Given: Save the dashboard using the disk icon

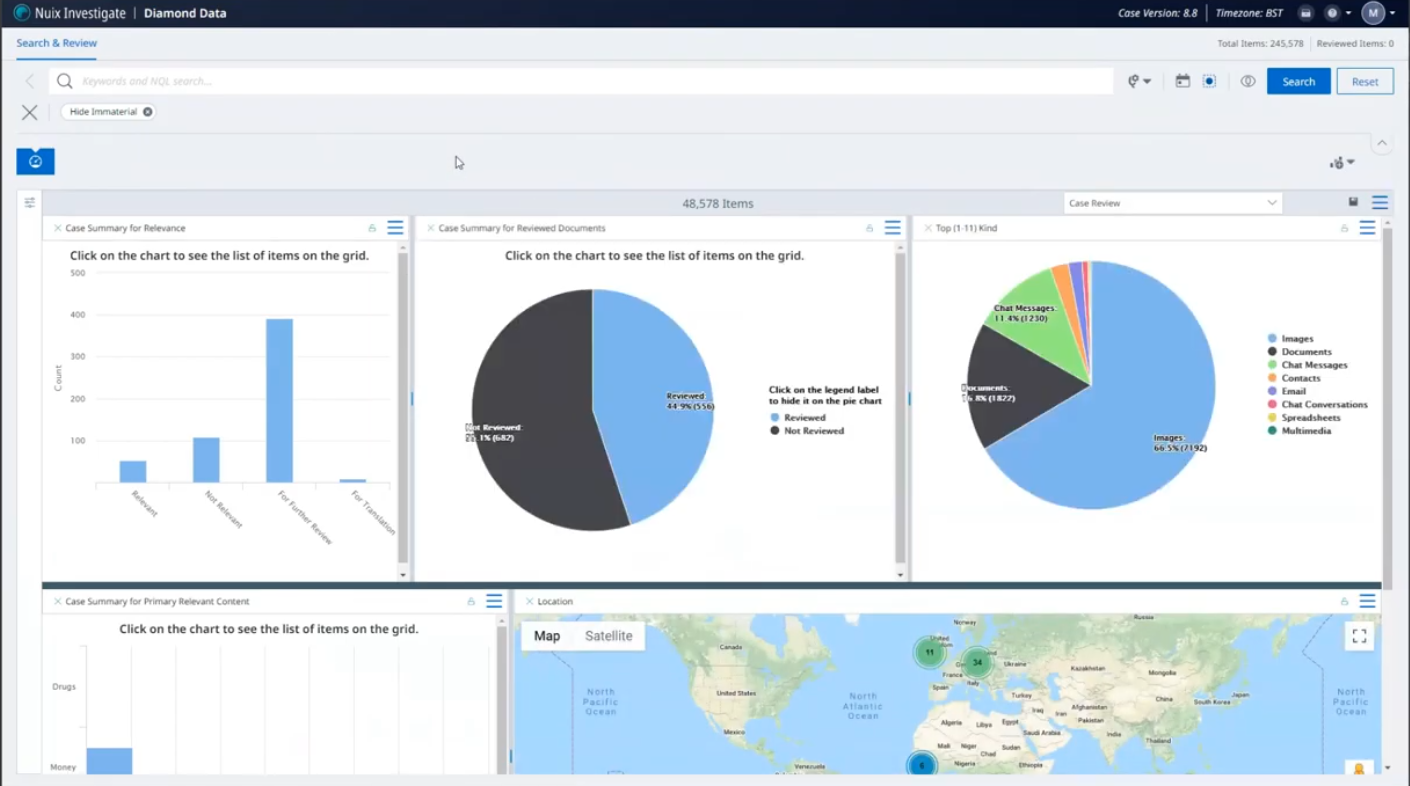Looking at the screenshot, I should pos(1353,202).
